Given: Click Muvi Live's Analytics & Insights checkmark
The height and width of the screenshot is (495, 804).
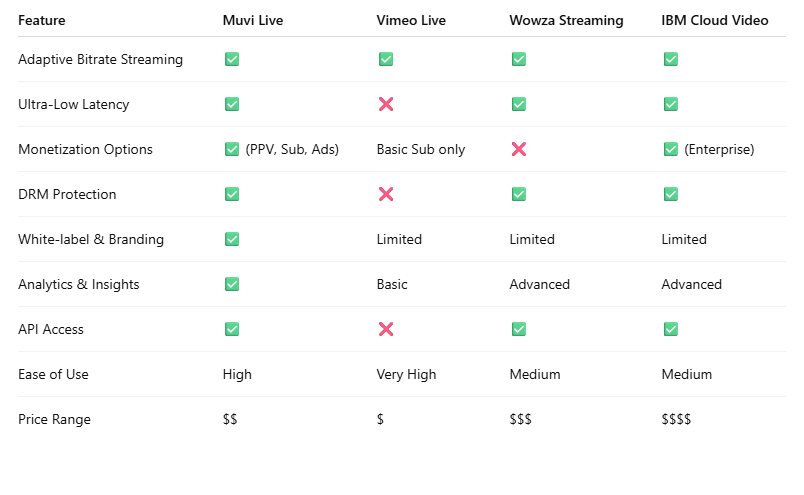Looking at the screenshot, I should pyautogui.click(x=232, y=284).
